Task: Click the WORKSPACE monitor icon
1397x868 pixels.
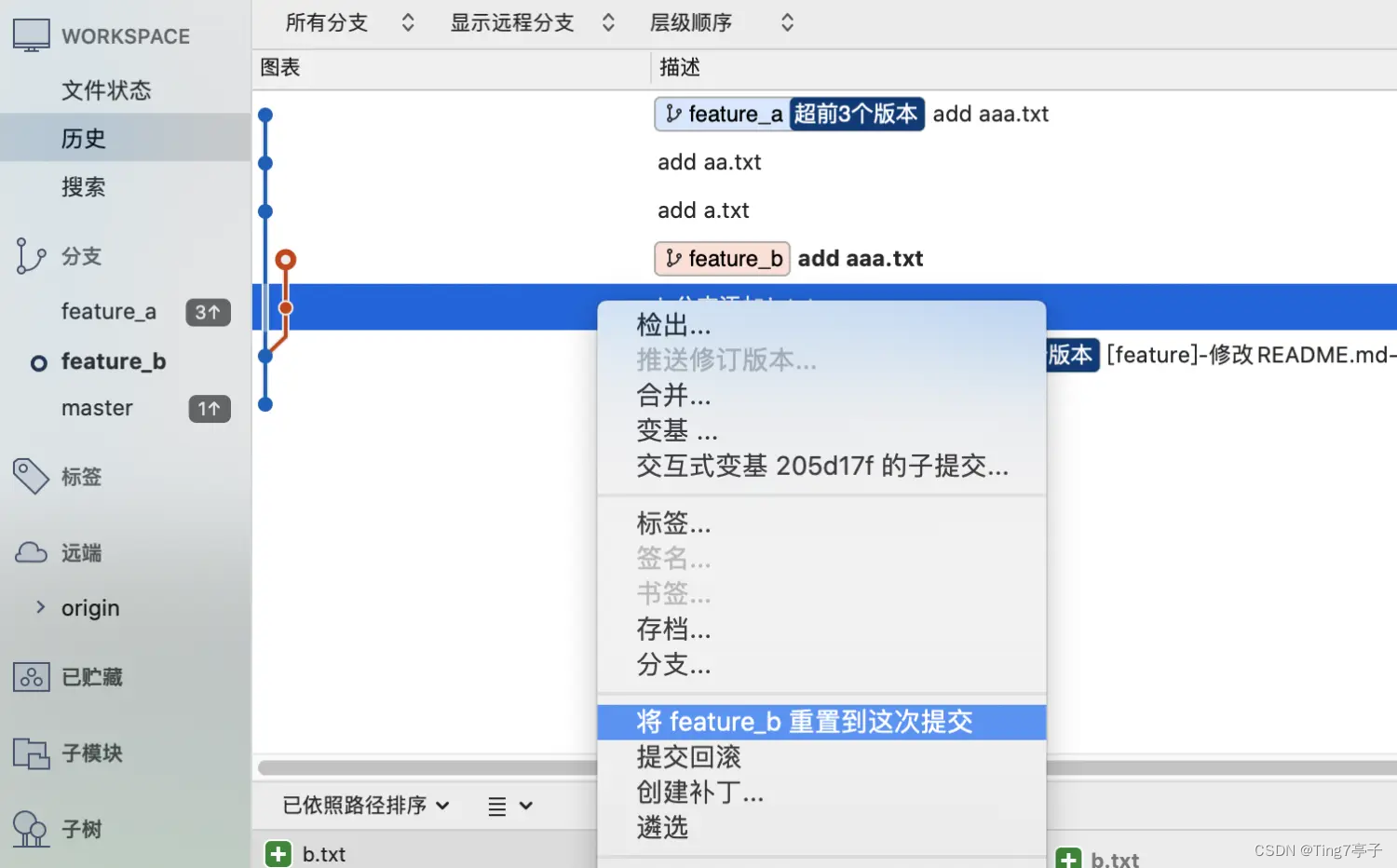Action: (32, 35)
